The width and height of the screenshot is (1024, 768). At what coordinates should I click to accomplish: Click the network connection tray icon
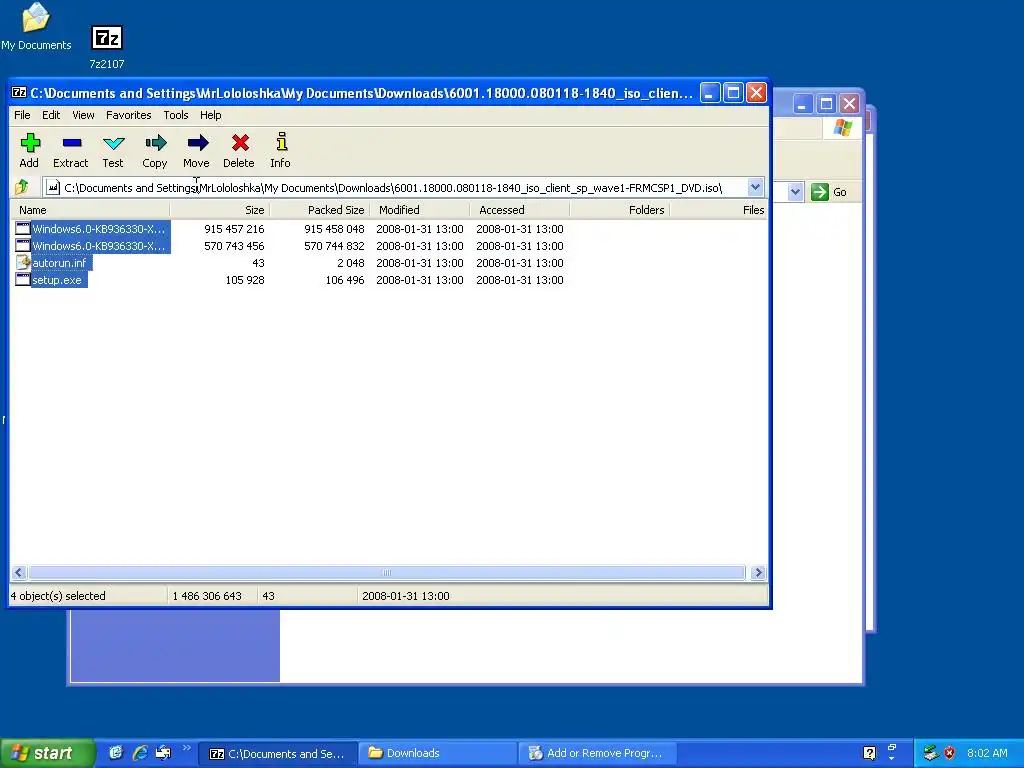pyautogui.click(x=931, y=753)
